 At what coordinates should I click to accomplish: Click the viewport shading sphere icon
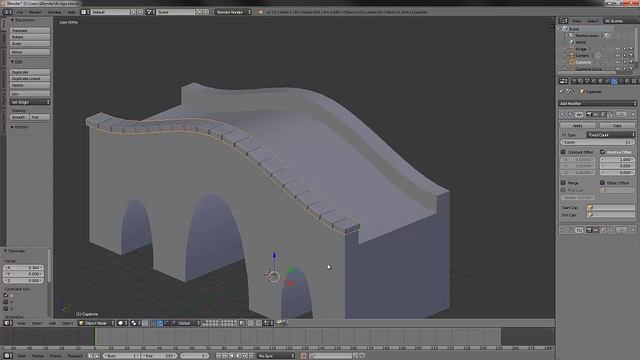coord(121,323)
